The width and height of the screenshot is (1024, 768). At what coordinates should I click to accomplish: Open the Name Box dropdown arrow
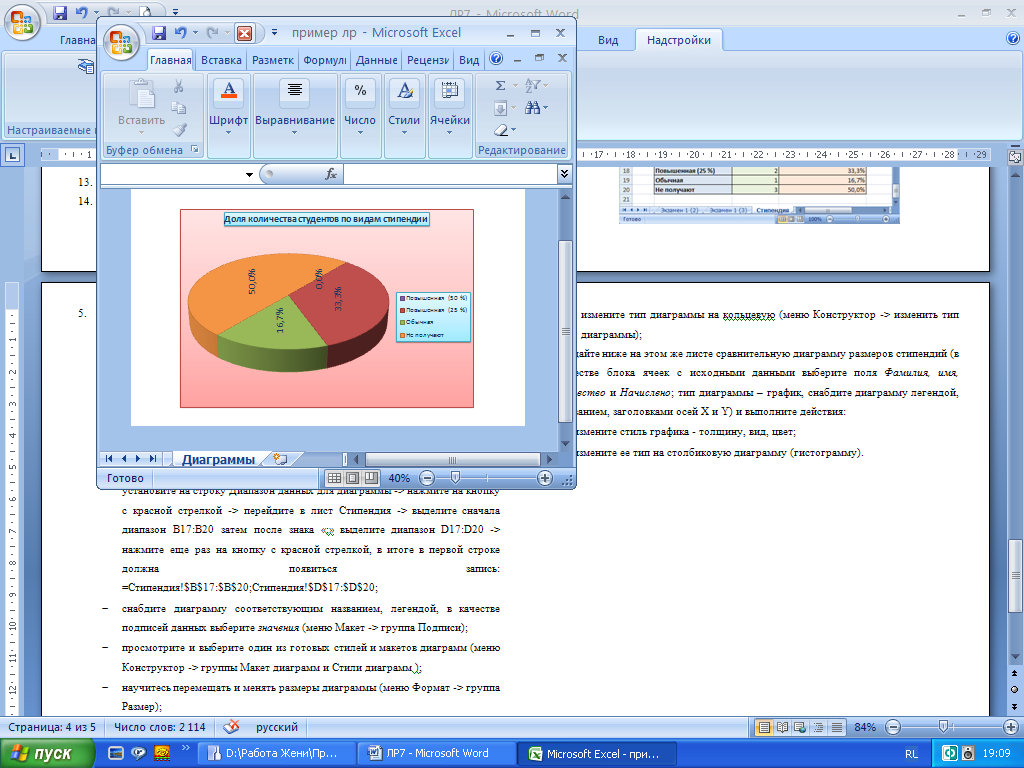pos(249,174)
